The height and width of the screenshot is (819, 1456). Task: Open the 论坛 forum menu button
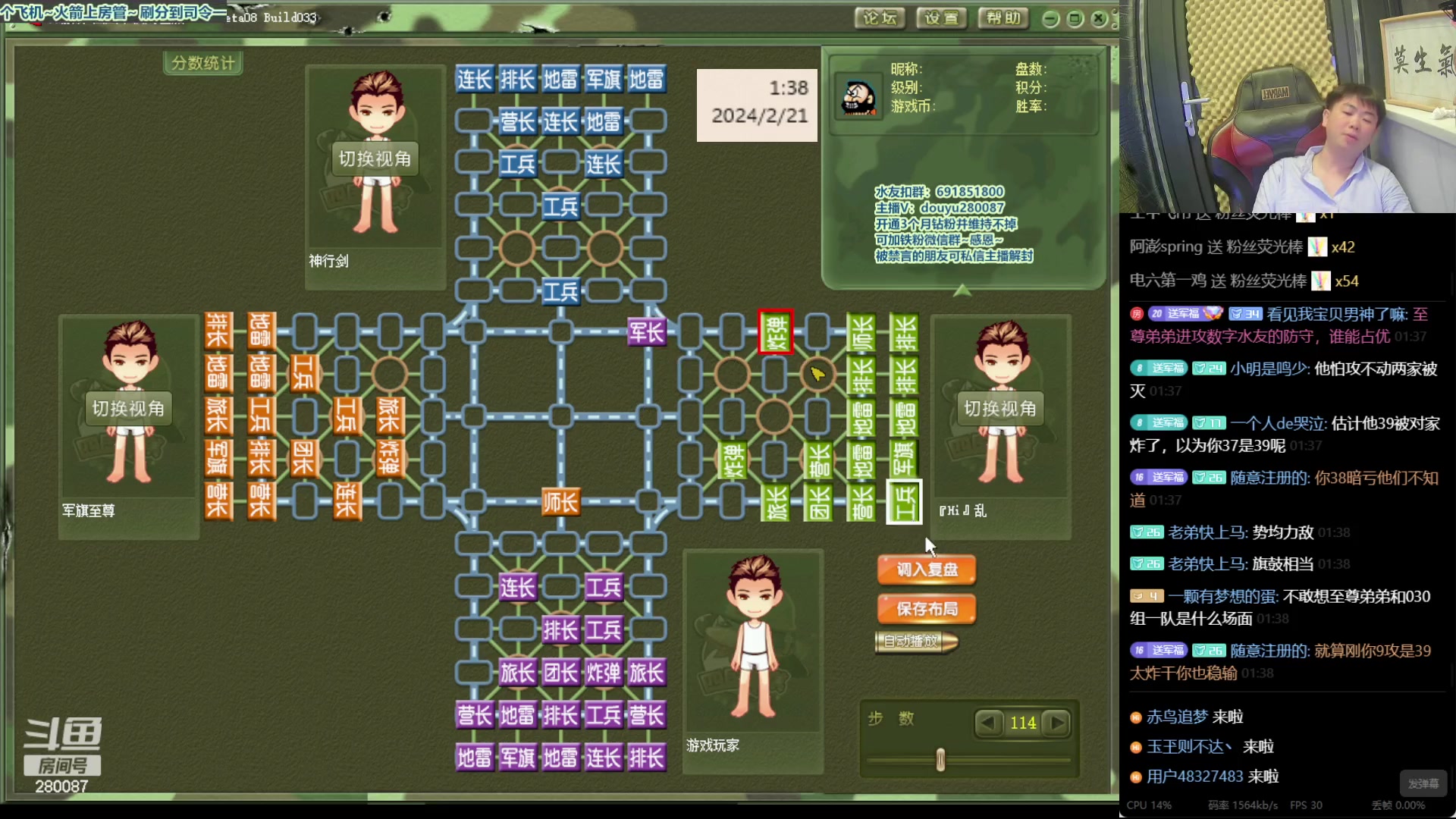(x=880, y=17)
